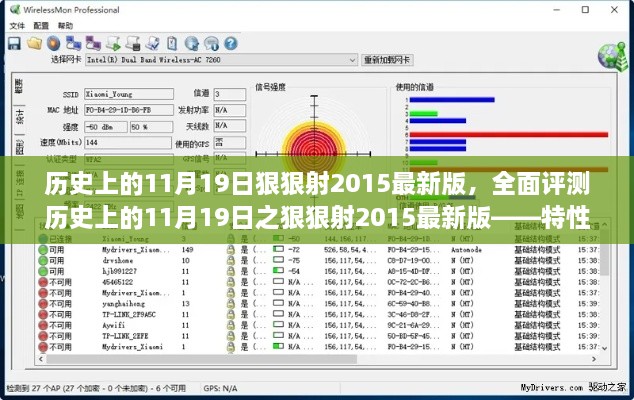Switch to the 统计 vertical tab
Viewport: 634px width, 400px height.
pyautogui.click(x=19, y=116)
